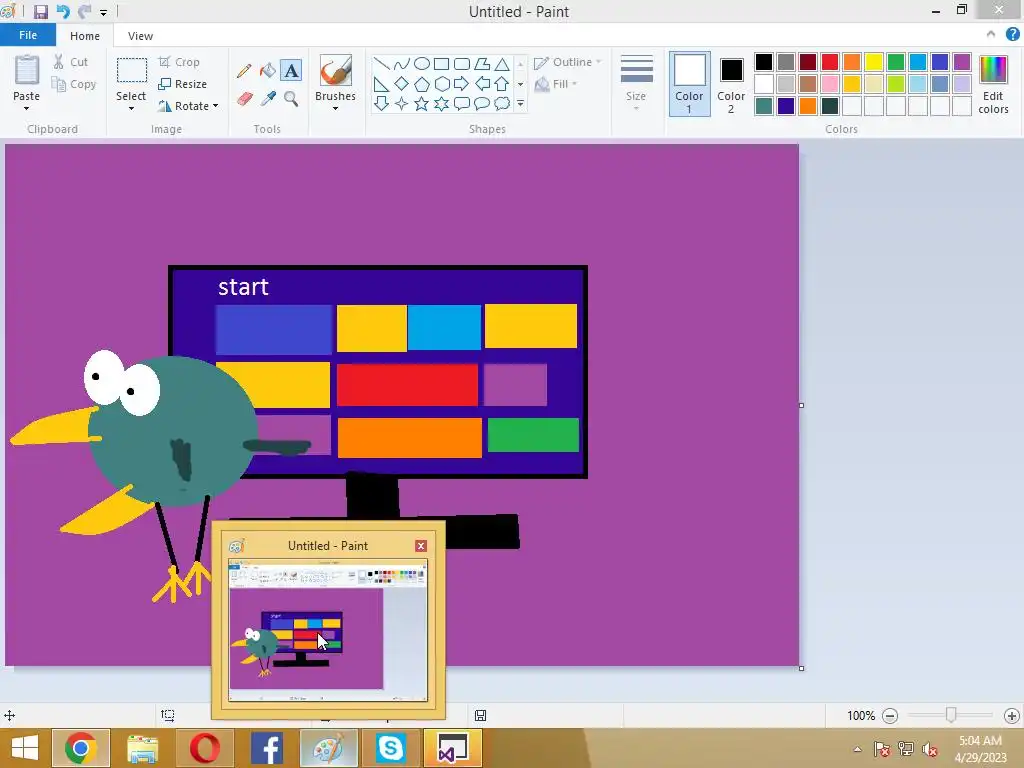Click the Paste clipboard icon
This screenshot has width=1024, height=768.
coord(27,70)
